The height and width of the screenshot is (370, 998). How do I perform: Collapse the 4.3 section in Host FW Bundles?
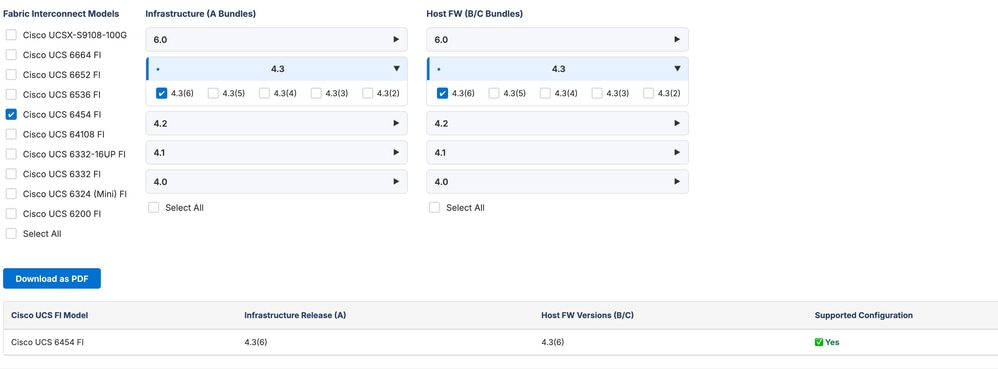(558, 69)
